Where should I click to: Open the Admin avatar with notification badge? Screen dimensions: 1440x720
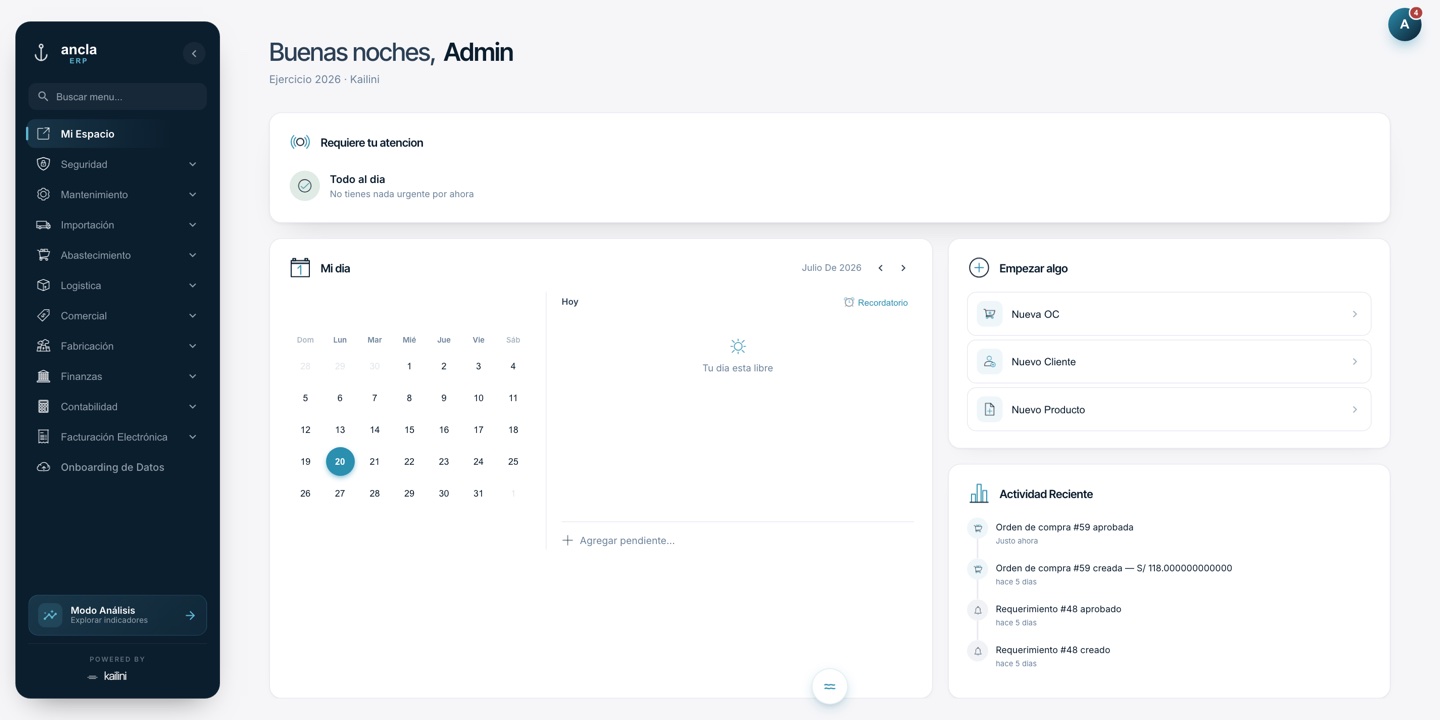coord(1404,24)
